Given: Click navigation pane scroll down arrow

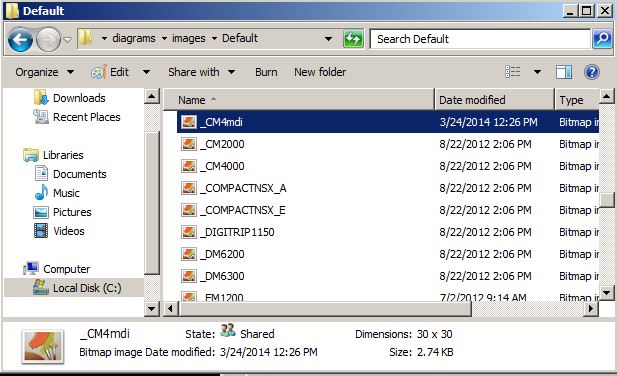Looking at the screenshot, I should (152, 308).
